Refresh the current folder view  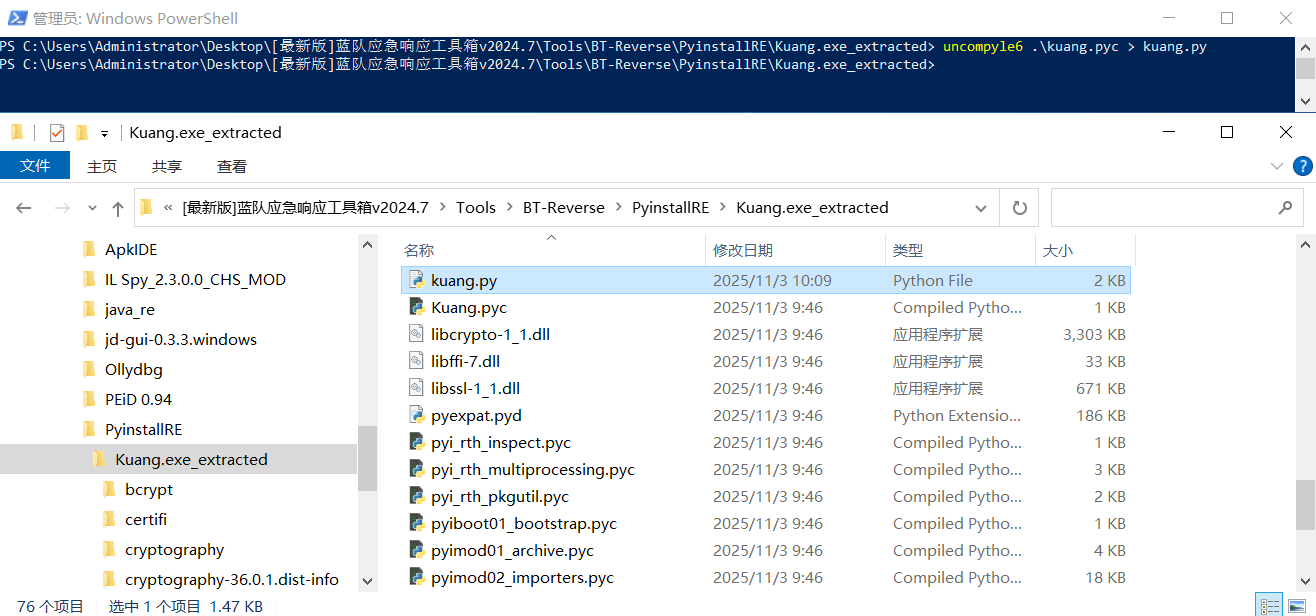pos(1019,208)
